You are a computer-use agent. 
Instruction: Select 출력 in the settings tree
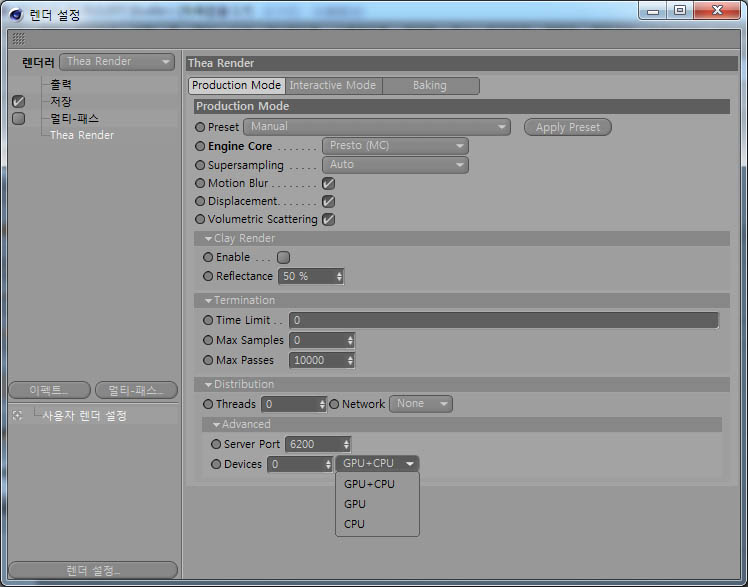coord(61,84)
